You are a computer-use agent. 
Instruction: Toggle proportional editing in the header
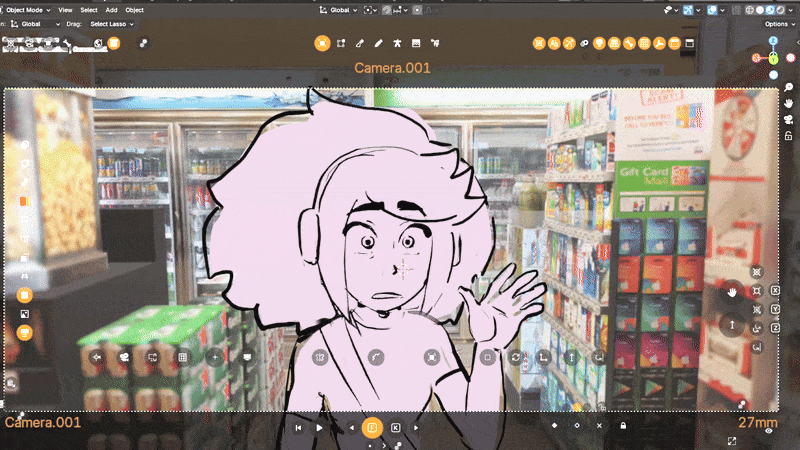pyautogui.click(x=417, y=10)
